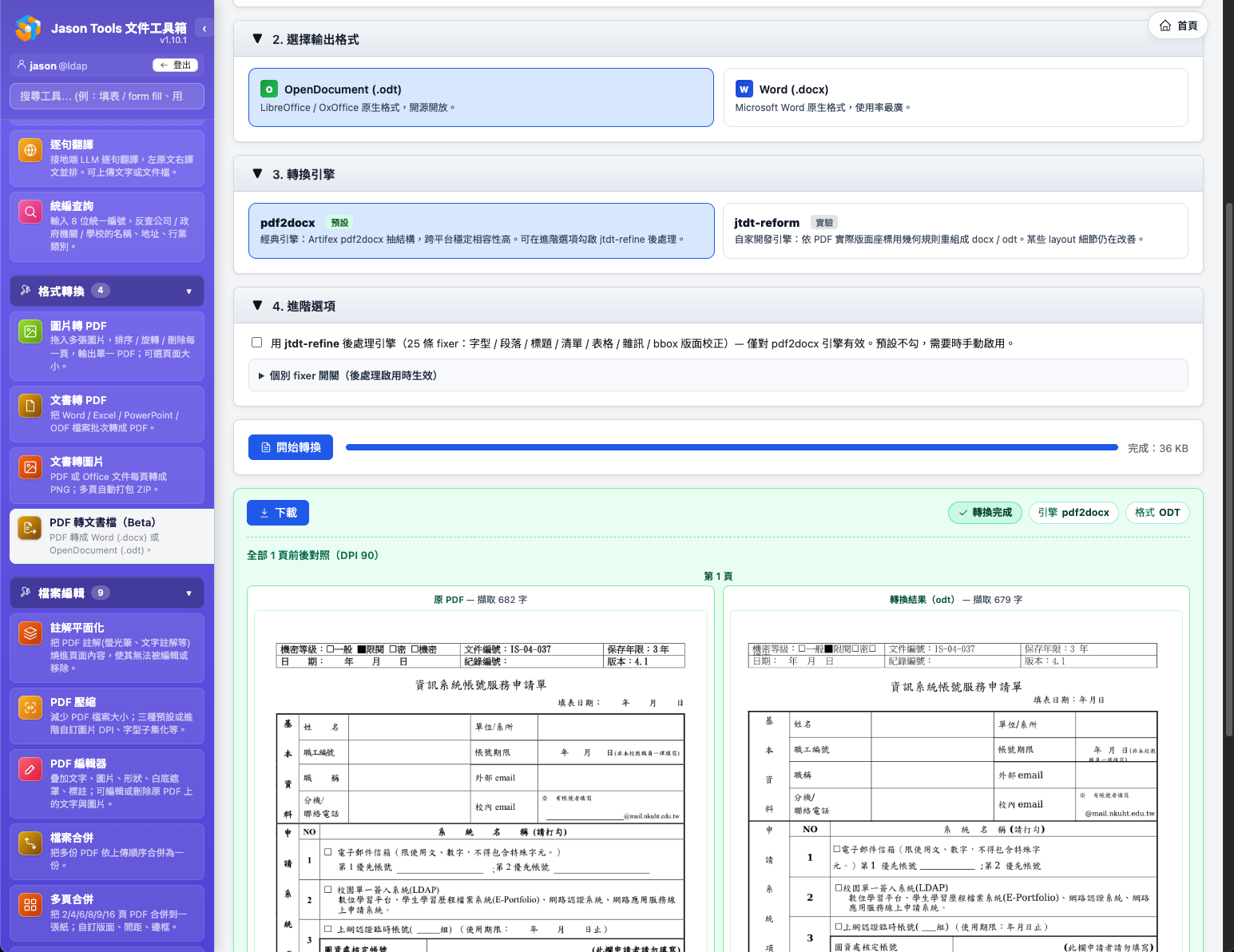
Task: Click the 原 PDF page preview thumbnail
Action: (x=481, y=783)
